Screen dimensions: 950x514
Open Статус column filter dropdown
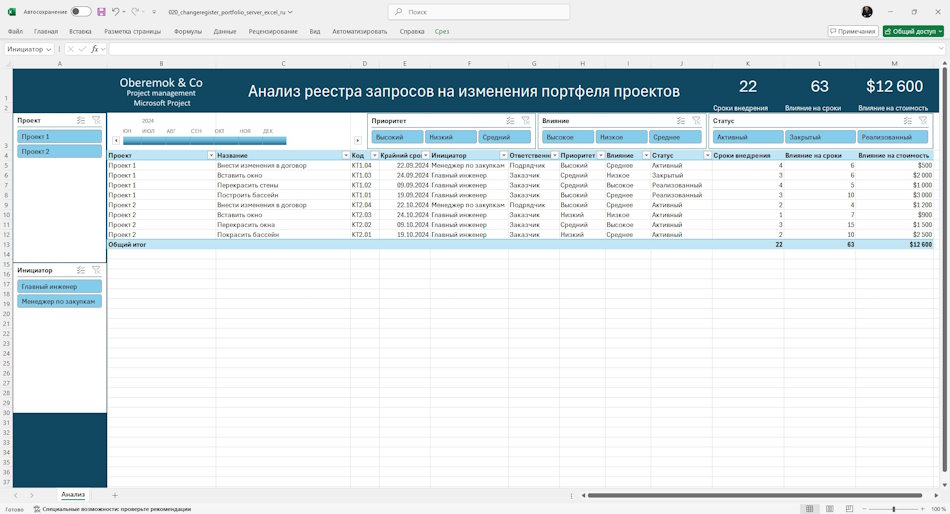point(707,156)
